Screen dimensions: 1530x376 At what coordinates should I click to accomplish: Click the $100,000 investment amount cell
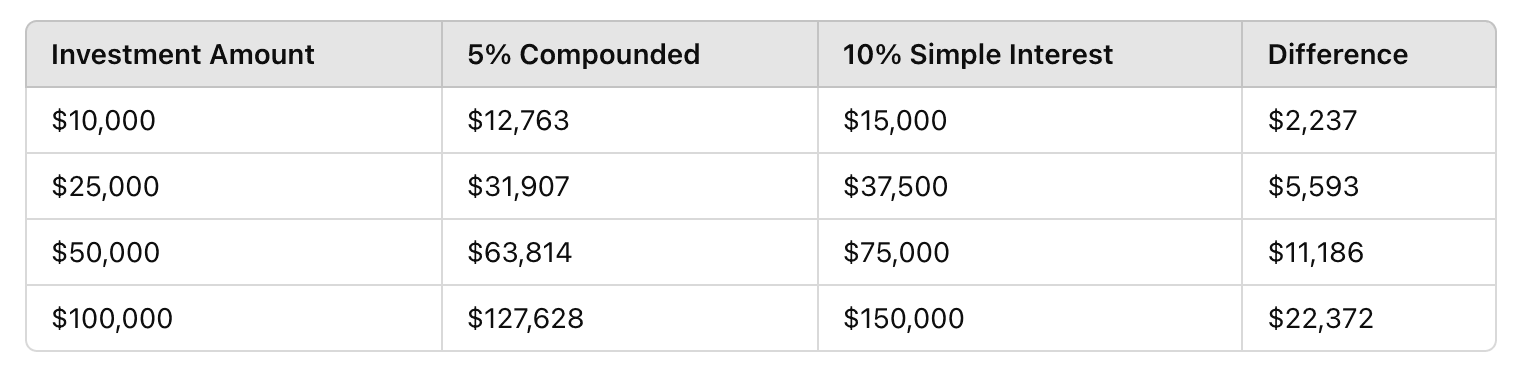point(234,318)
